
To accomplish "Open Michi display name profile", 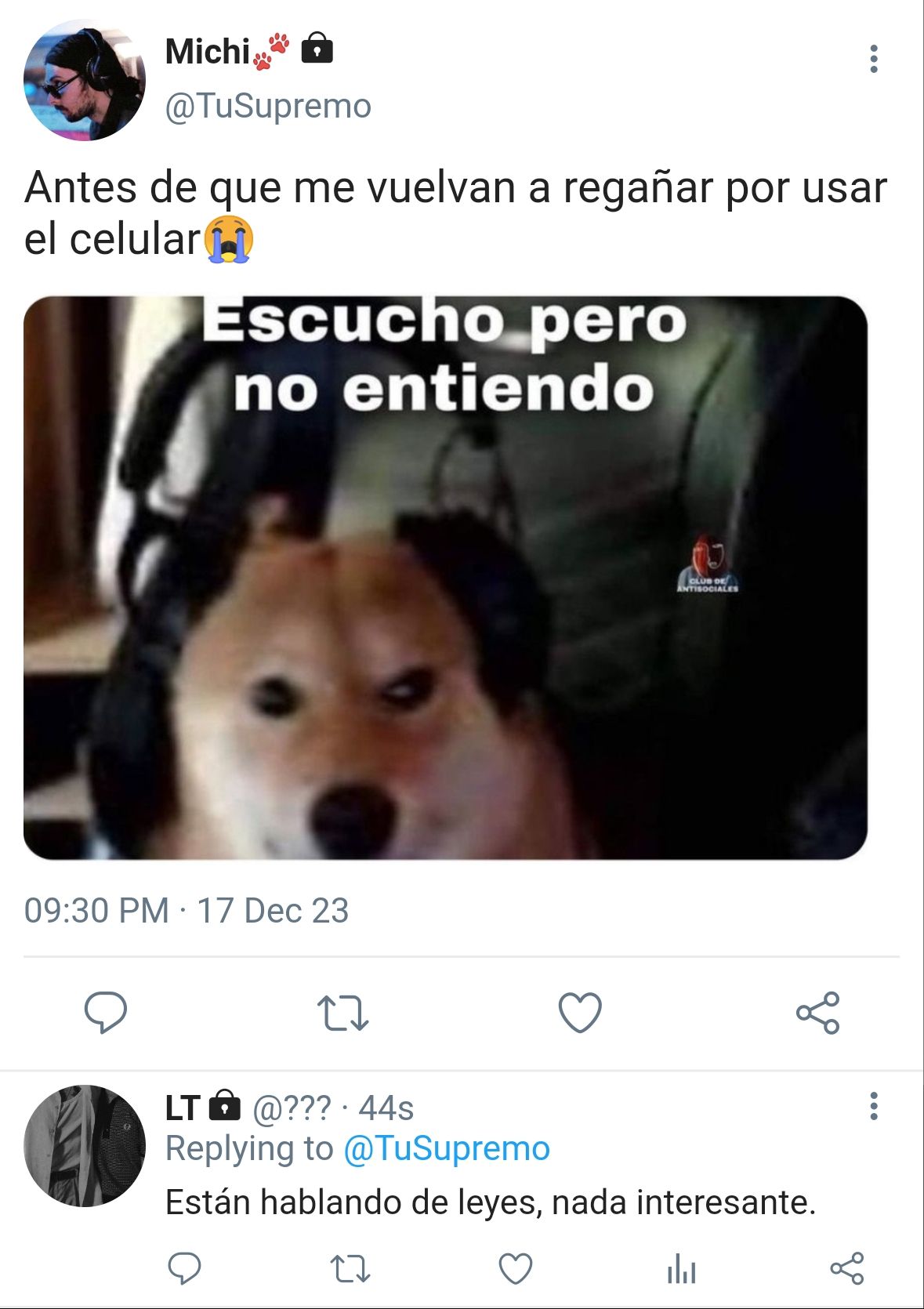I will coord(207,52).
